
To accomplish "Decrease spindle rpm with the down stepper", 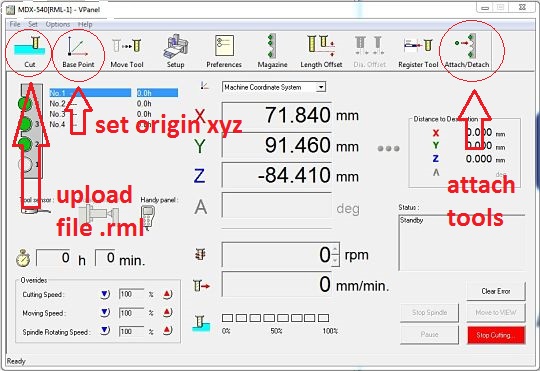I will click(335, 261).
